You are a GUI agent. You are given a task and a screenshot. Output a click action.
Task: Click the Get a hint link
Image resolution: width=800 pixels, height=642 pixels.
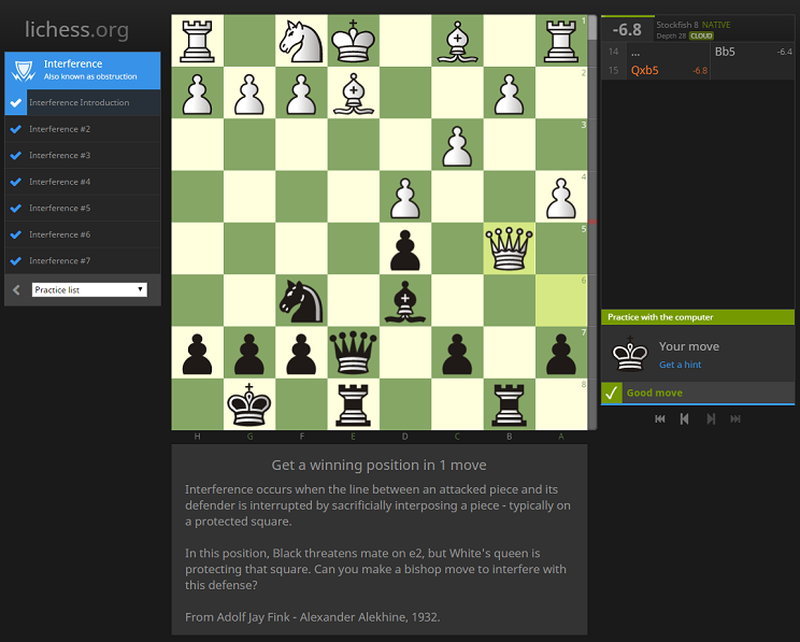[680, 365]
